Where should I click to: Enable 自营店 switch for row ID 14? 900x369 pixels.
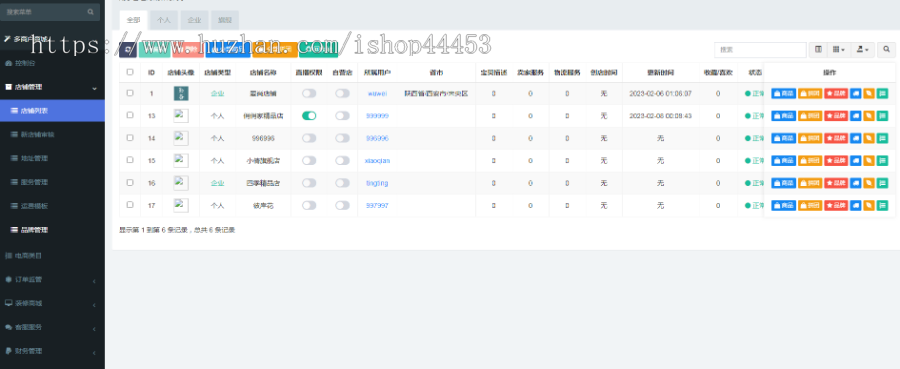pos(342,138)
